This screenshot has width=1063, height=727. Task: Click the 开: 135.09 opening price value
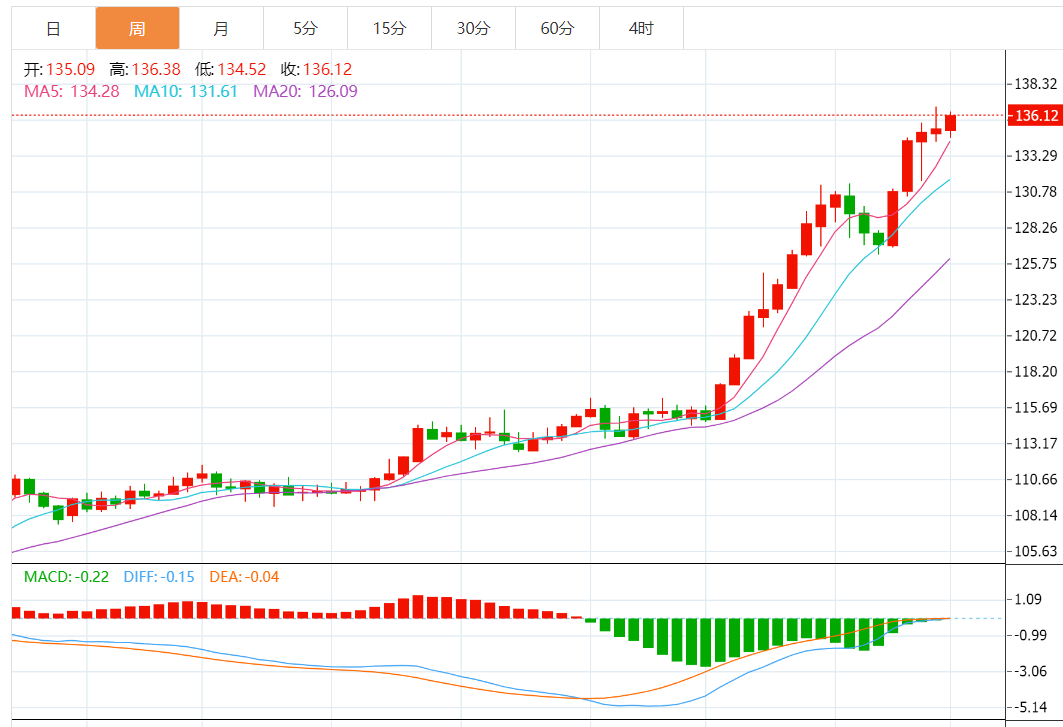60,69
